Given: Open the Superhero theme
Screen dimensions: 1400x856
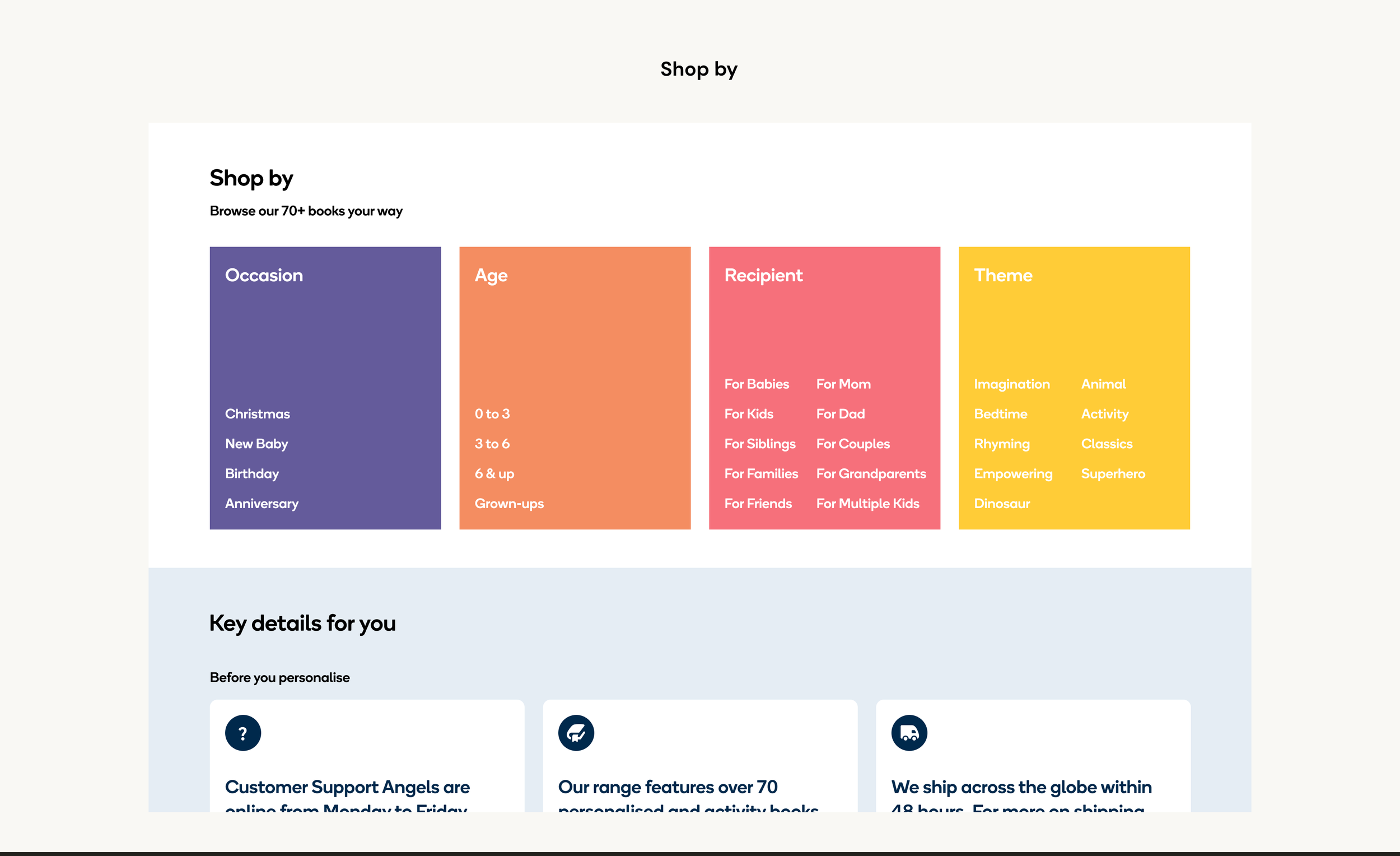Looking at the screenshot, I should click(x=1113, y=473).
